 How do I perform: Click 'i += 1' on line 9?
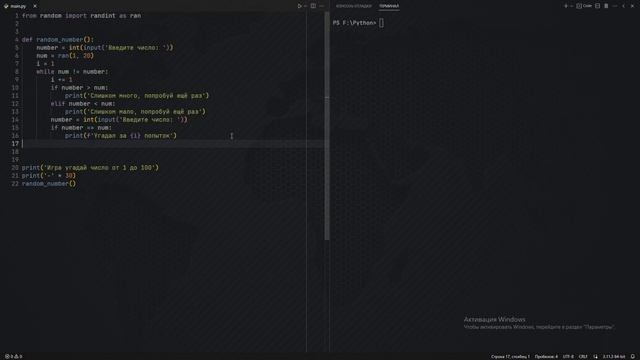tap(61, 80)
